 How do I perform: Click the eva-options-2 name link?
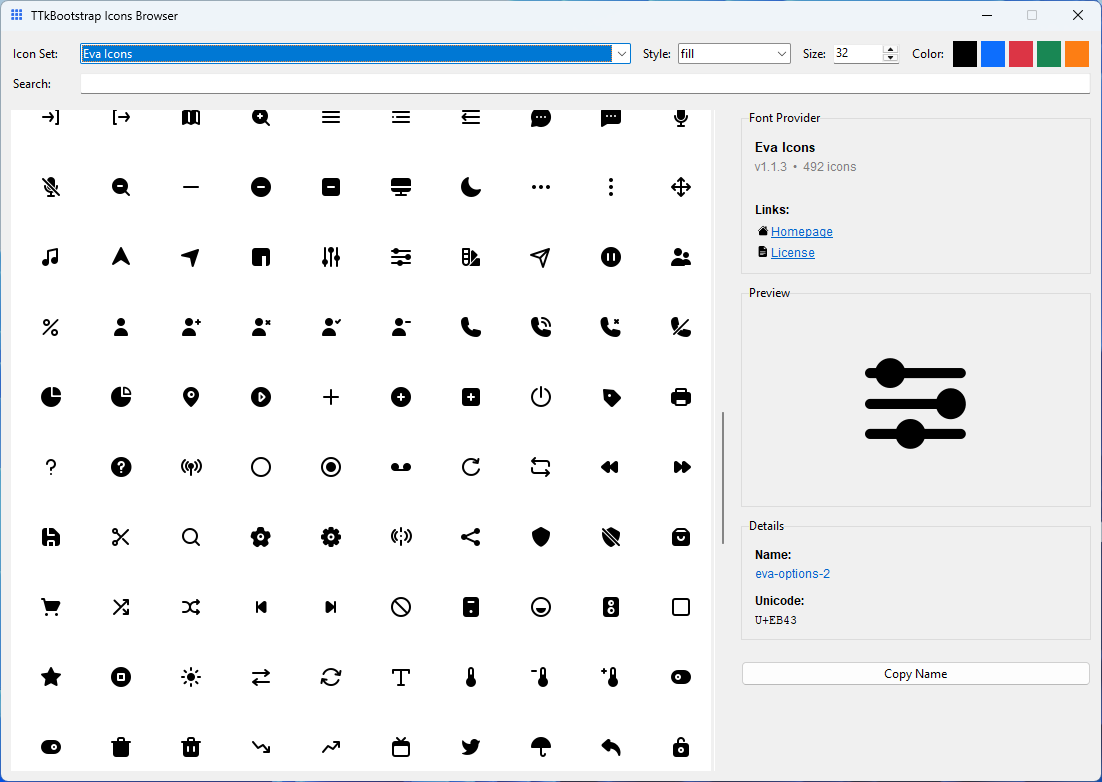tap(793, 574)
